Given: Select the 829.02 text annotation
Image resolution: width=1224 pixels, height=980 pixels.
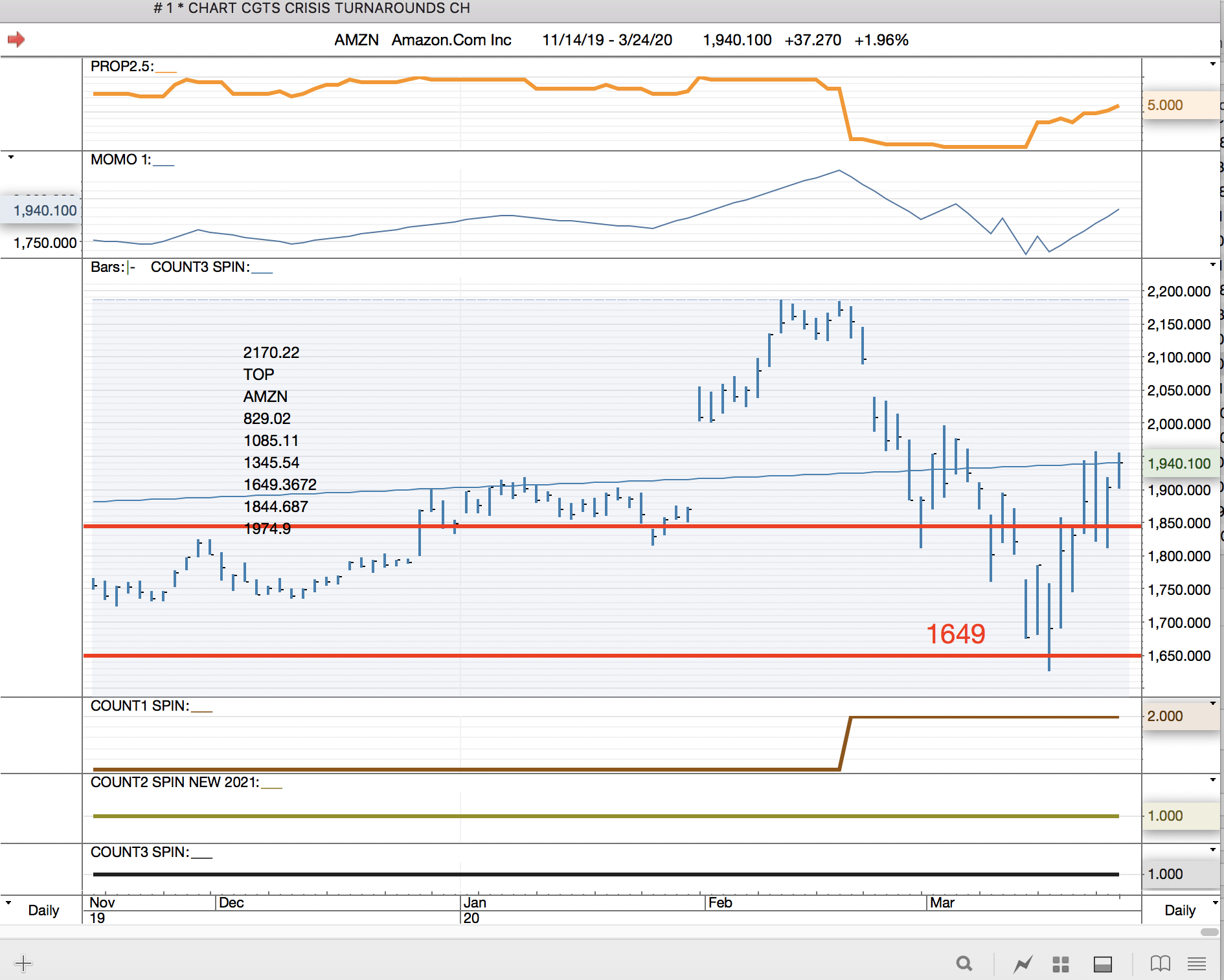Looking at the screenshot, I should coord(267,419).
